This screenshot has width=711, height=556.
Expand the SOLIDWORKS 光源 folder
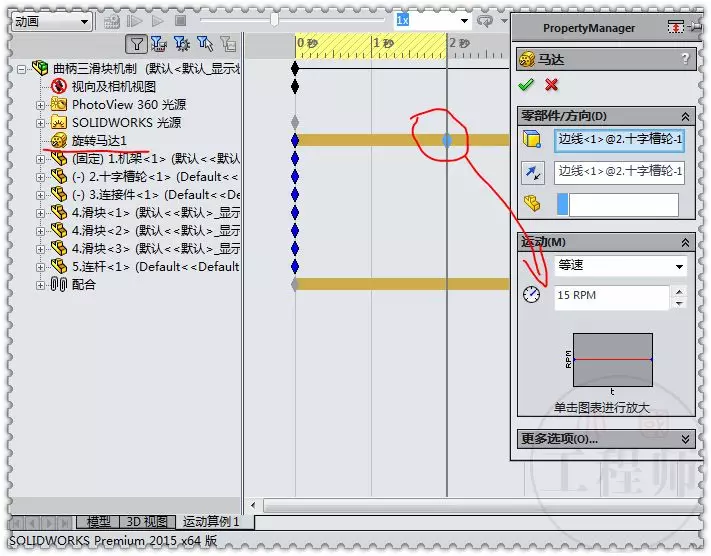point(40,123)
